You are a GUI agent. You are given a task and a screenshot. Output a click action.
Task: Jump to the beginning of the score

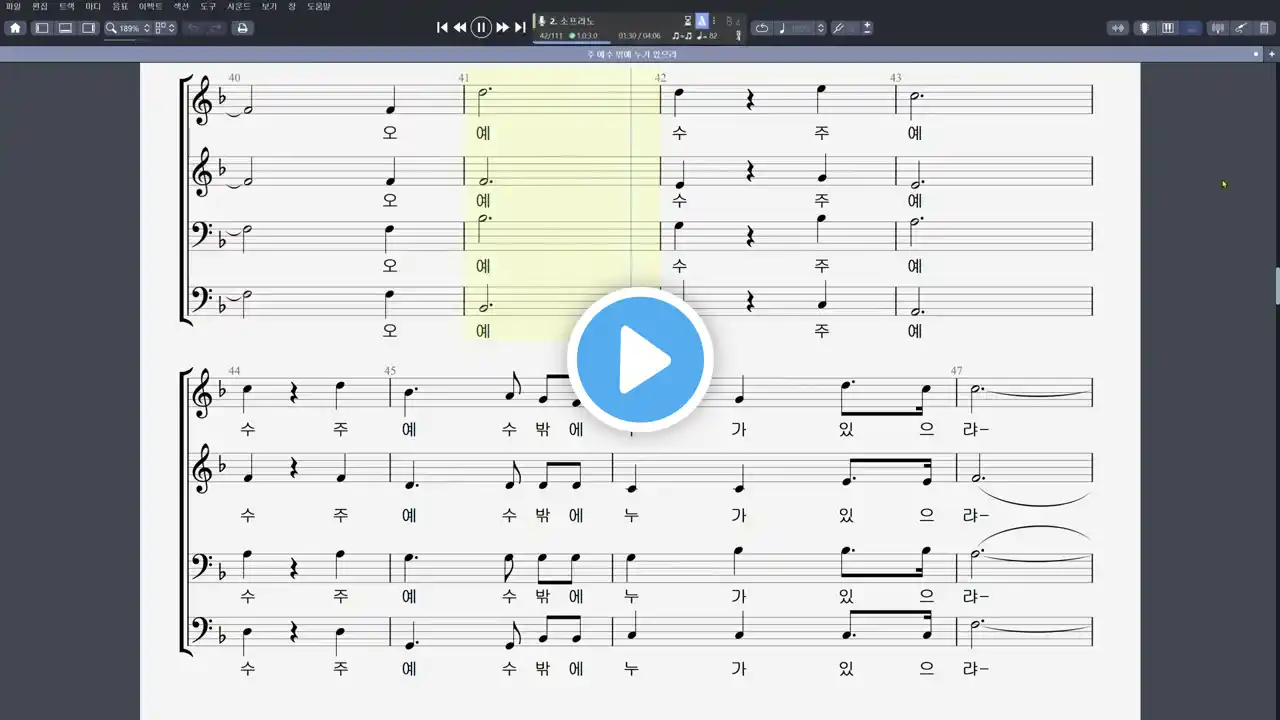click(442, 28)
